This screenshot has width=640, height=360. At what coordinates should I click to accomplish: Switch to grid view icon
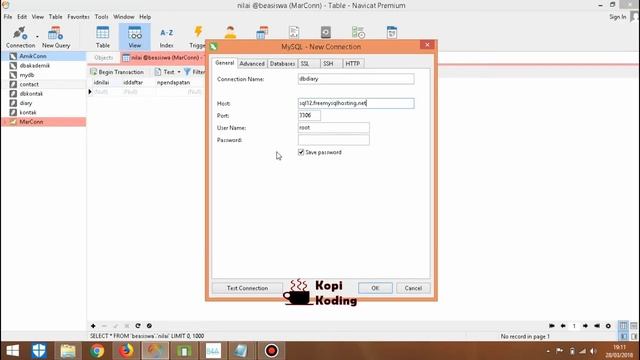[x=623, y=326]
